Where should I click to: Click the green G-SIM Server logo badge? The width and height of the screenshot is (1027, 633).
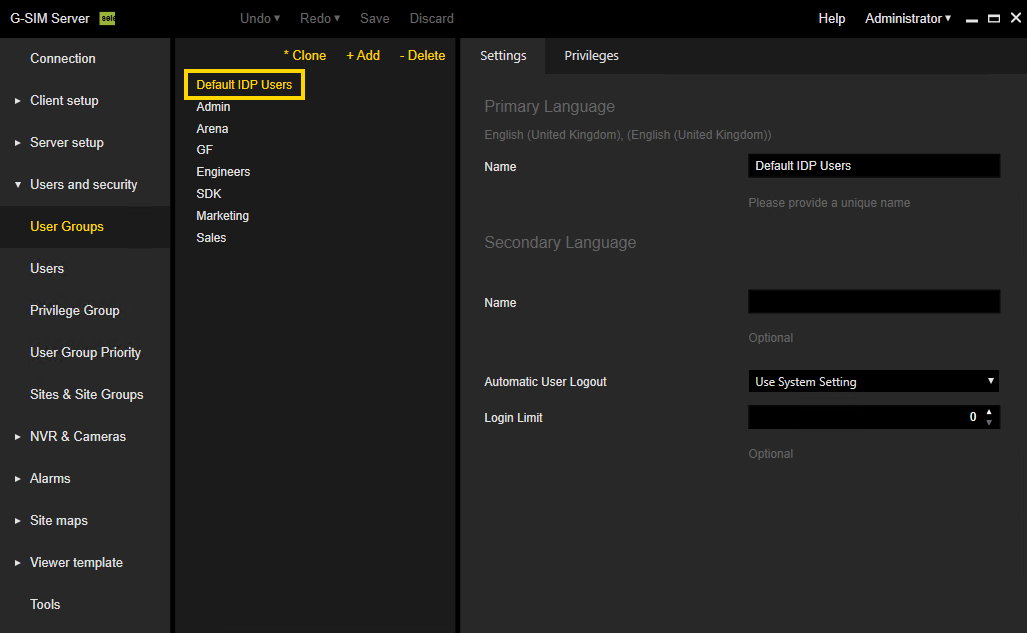pyautogui.click(x=107, y=18)
